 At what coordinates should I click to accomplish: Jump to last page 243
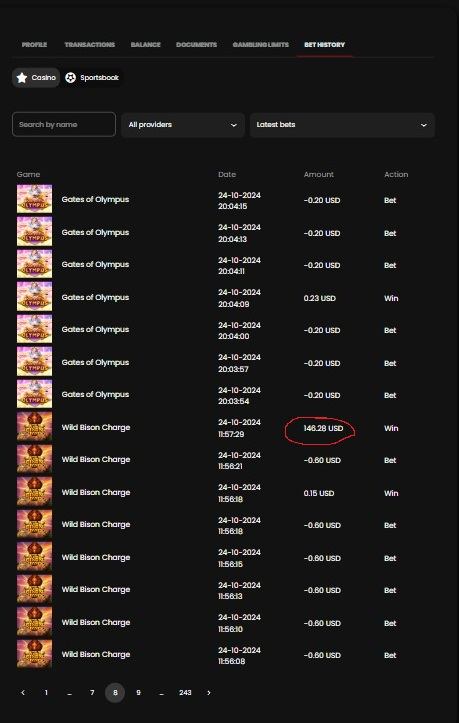click(185, 693)
